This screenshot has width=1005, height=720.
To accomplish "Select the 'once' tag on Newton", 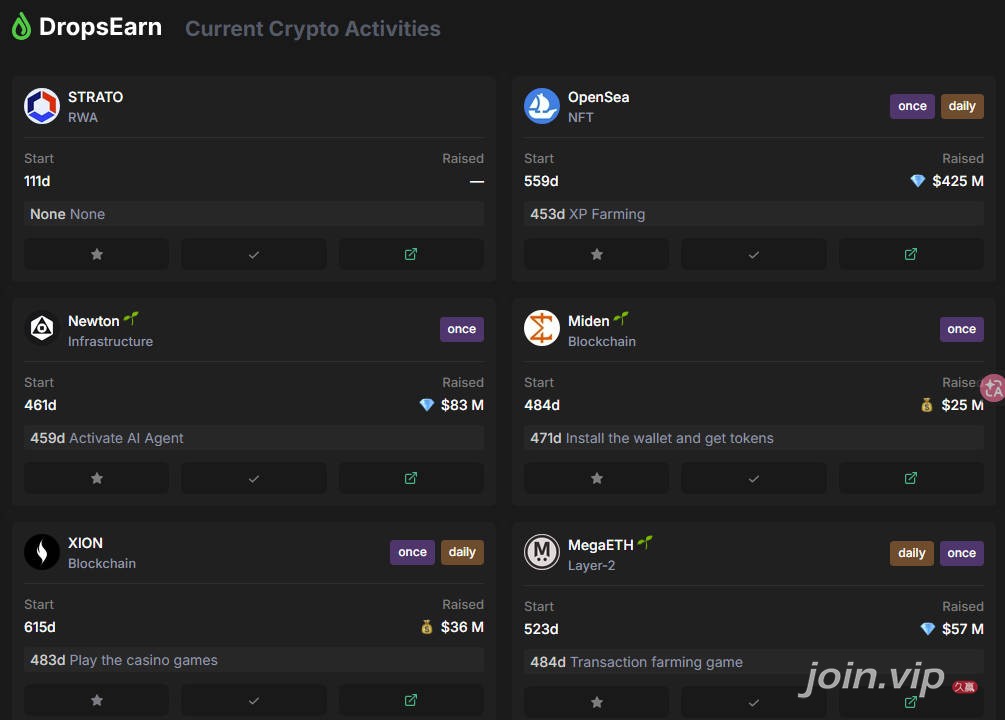I will coord(461,329).
